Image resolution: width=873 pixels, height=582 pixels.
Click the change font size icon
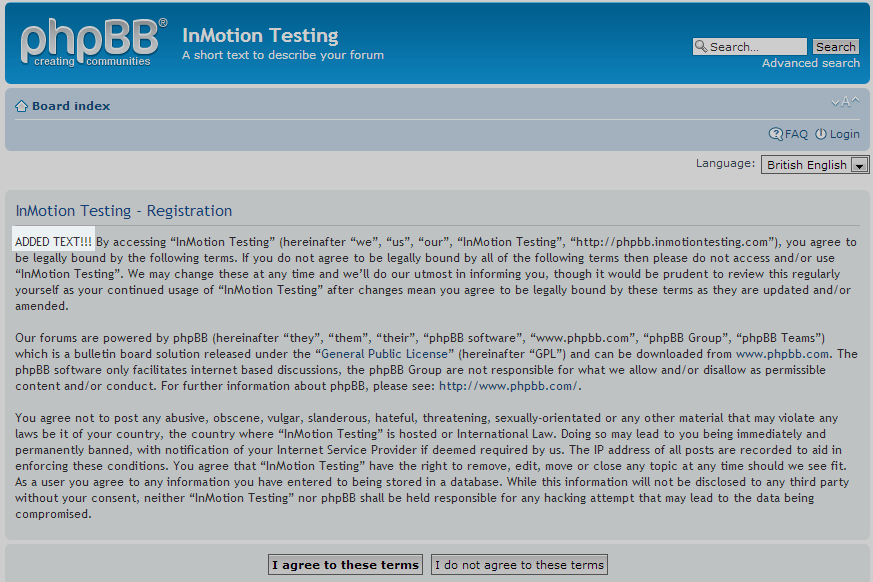pos(845,102)
